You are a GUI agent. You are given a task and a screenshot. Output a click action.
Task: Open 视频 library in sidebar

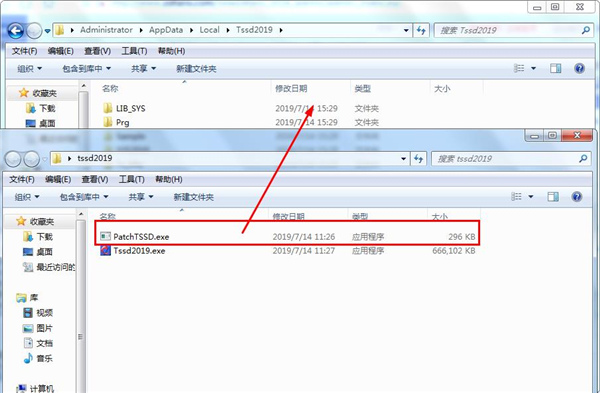point(38,313)
